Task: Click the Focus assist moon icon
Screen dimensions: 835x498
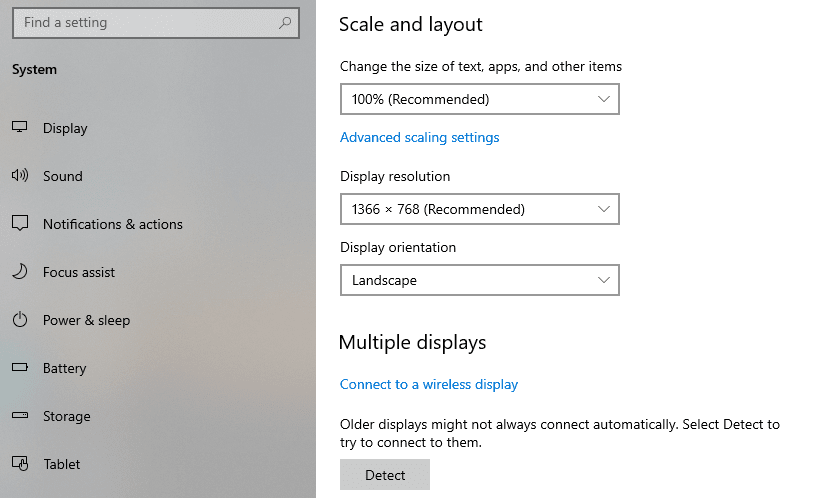Action: point(19,272)
